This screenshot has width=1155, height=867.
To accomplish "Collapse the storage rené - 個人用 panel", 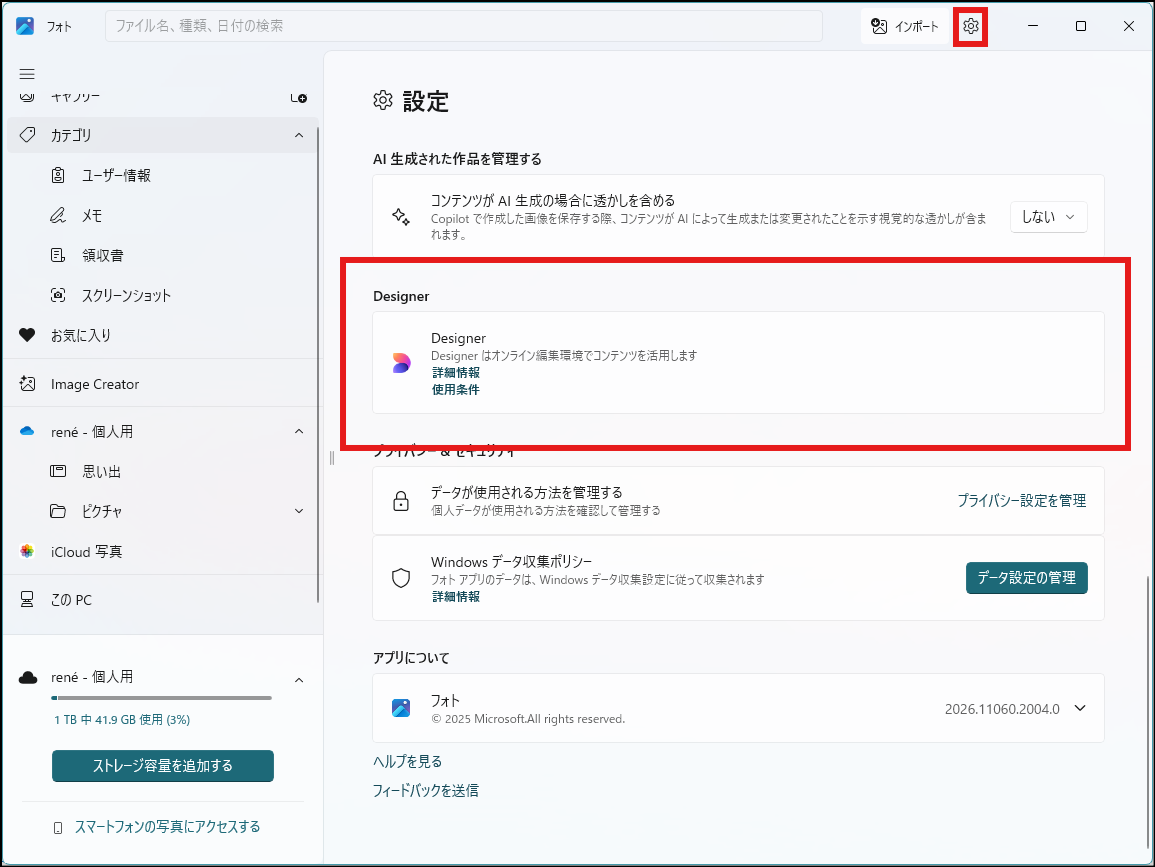I will pos(299,680).
